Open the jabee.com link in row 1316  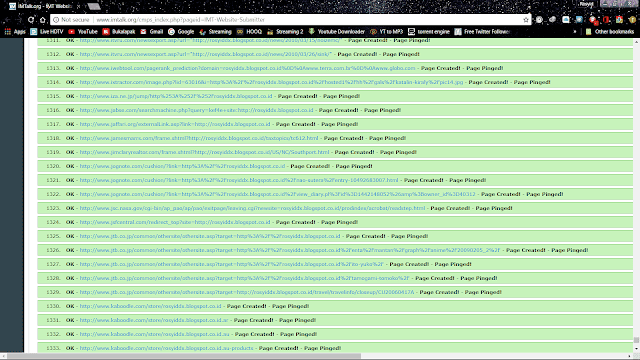(196, 110)
